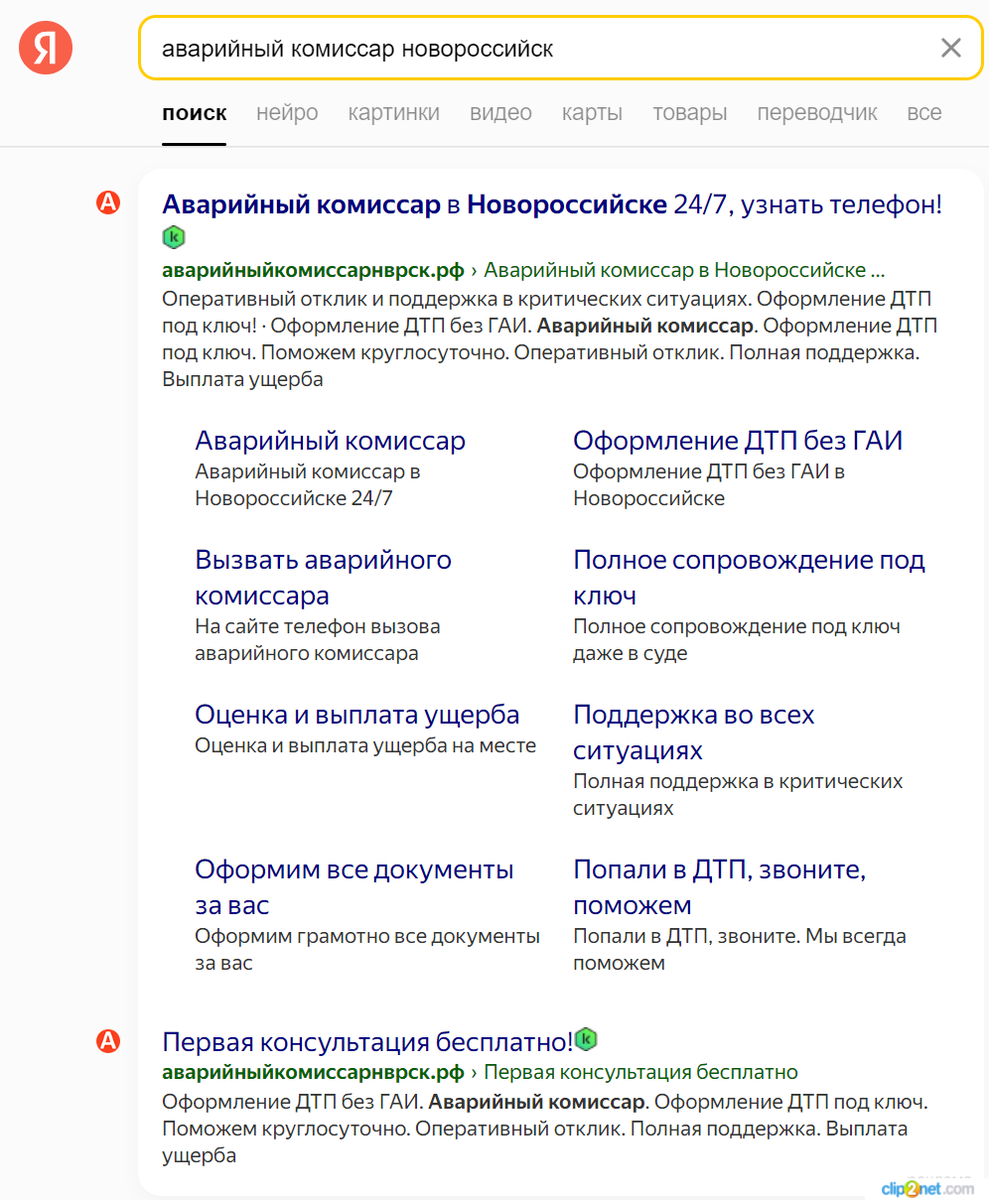Open the 'картинки' tab

coord(394,113)
